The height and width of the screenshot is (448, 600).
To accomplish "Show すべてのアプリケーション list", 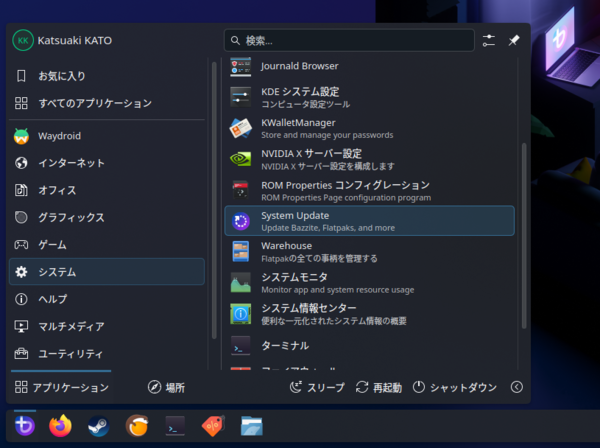I will tap(107, 103).
